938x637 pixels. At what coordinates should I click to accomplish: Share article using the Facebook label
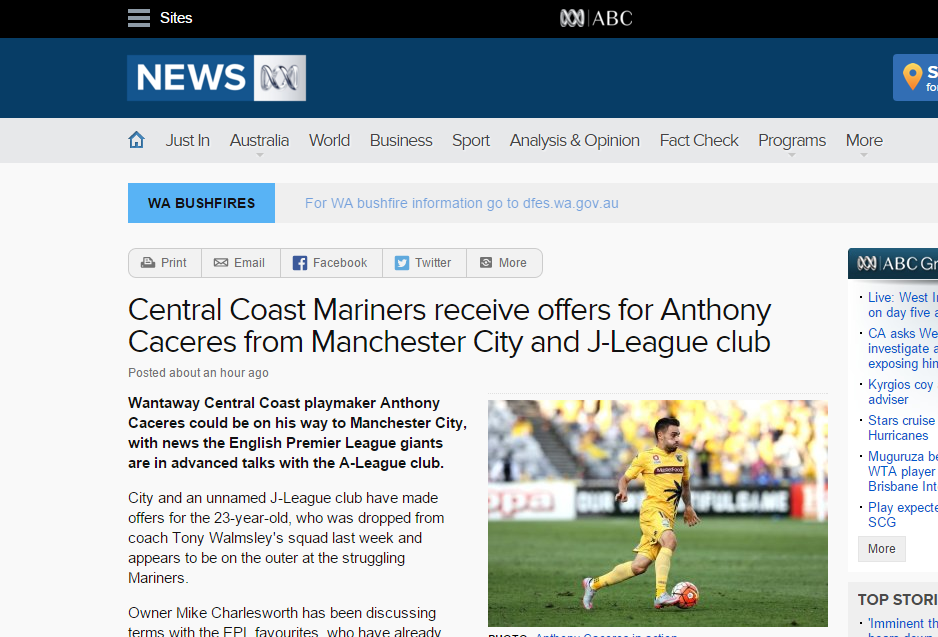[x=340, y=263]
